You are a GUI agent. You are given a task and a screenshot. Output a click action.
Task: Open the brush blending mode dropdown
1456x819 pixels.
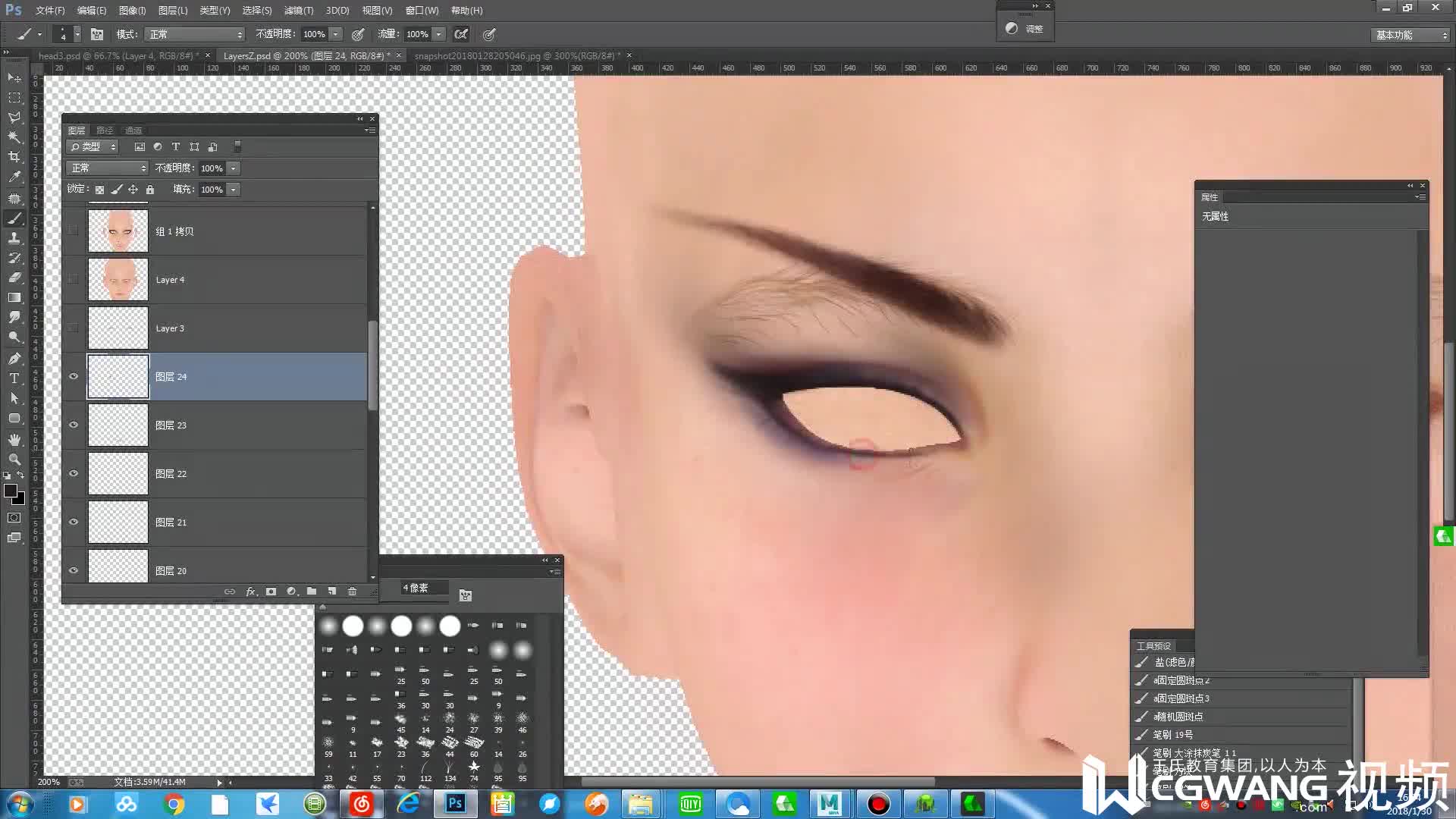point(196,34)
